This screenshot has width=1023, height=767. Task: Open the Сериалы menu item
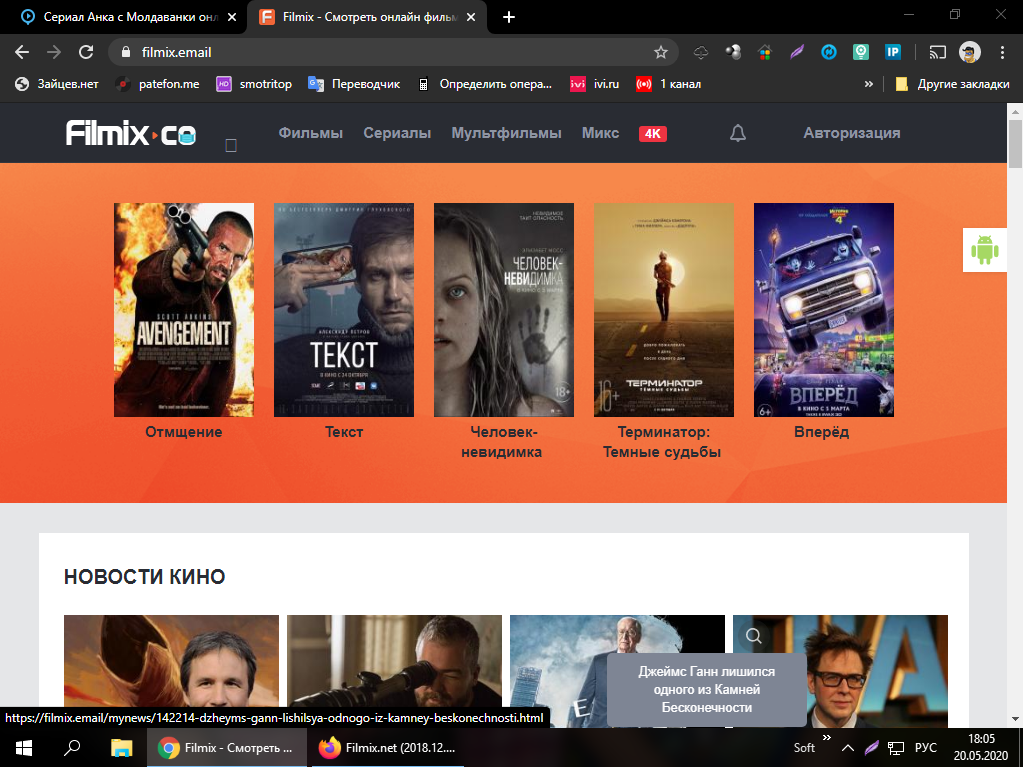pyautogui.click(x=397, y=133)
